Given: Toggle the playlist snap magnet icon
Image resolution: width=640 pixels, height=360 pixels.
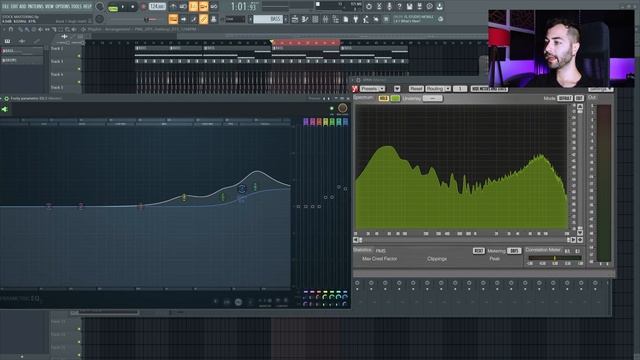Looking at the screenshot, I should point(11,29).
